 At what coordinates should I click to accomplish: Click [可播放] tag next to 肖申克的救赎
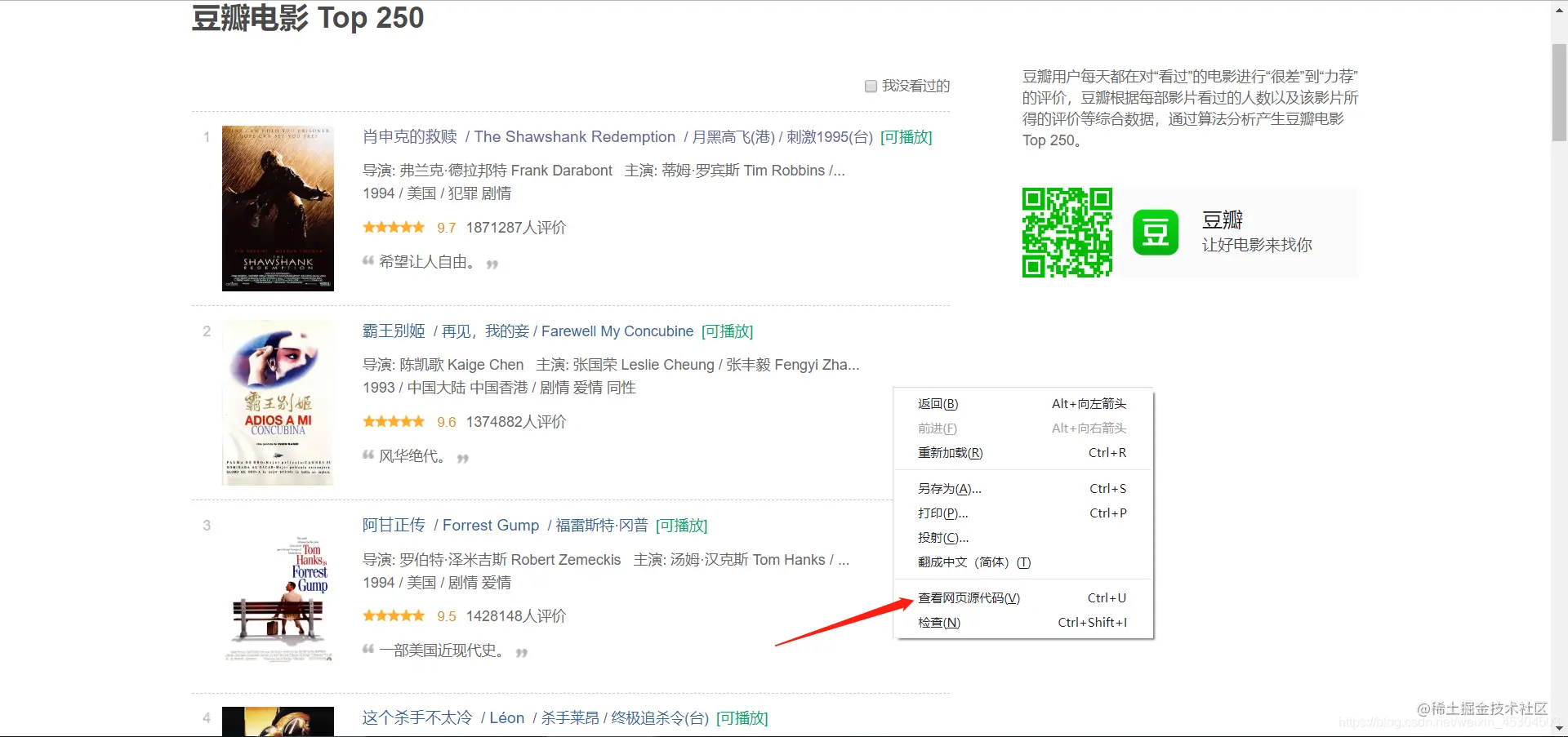[906, 137]
